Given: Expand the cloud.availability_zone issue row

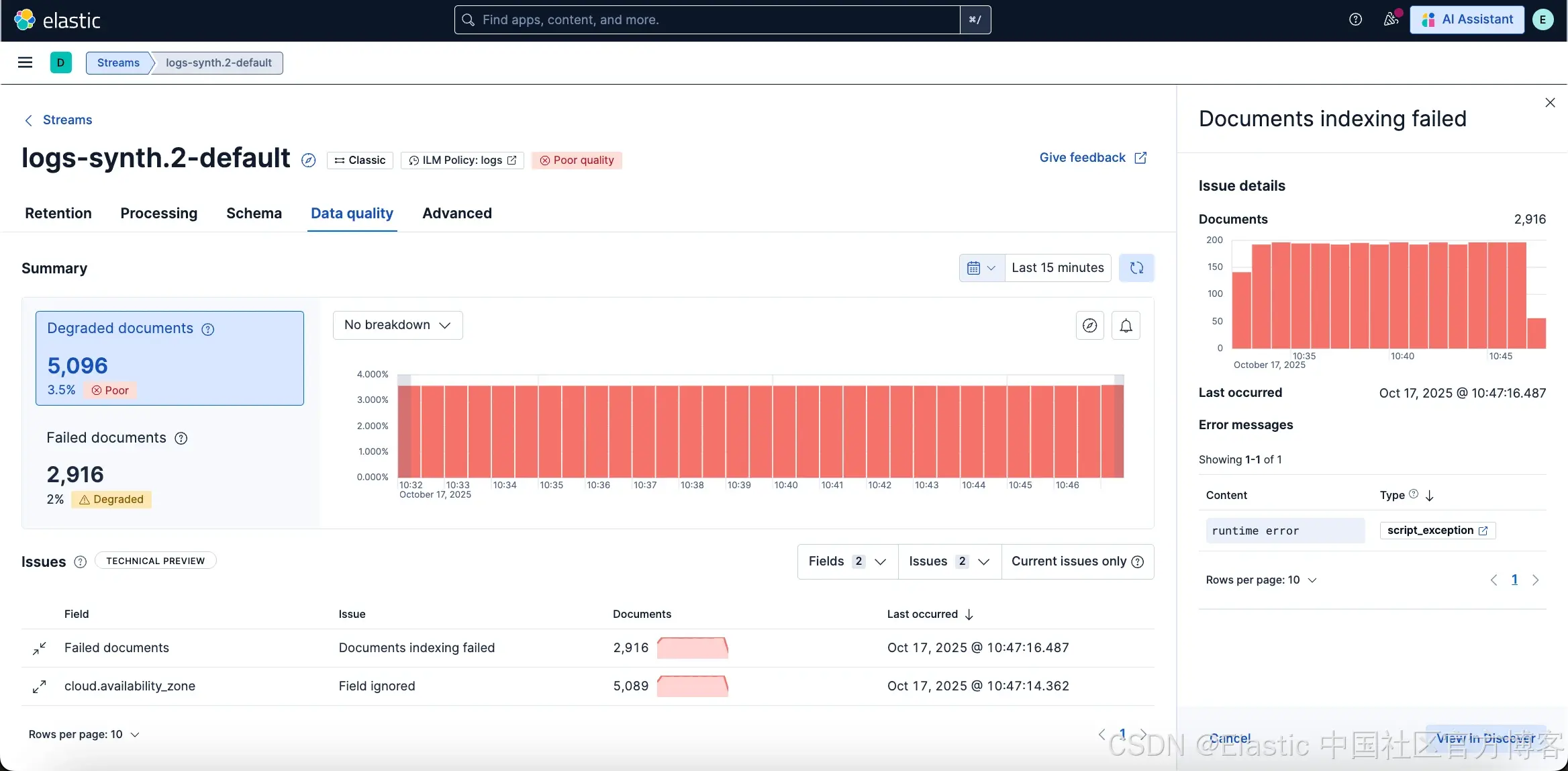Looking at the screenshot, I should coord(40,686).
